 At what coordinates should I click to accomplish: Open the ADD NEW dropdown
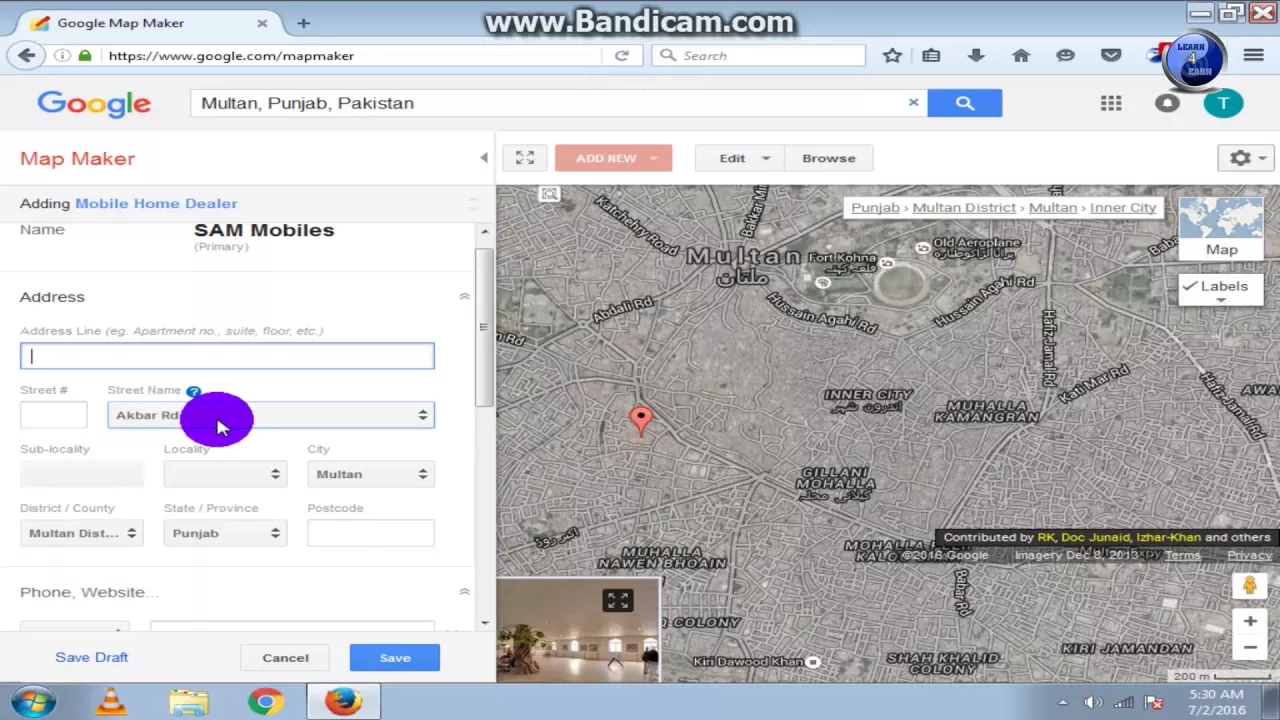(613, 158)
